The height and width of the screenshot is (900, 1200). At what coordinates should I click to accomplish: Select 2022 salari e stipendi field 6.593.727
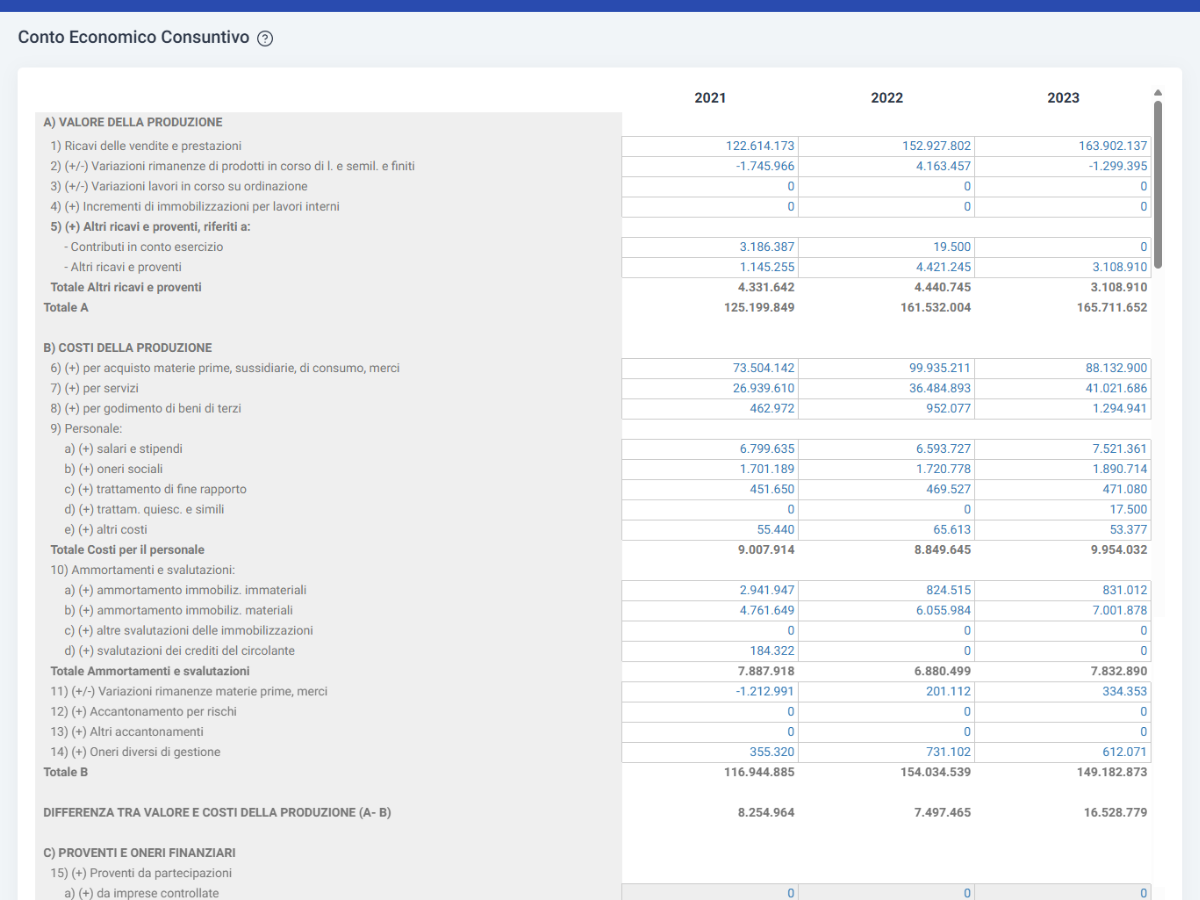coord(887,449)
